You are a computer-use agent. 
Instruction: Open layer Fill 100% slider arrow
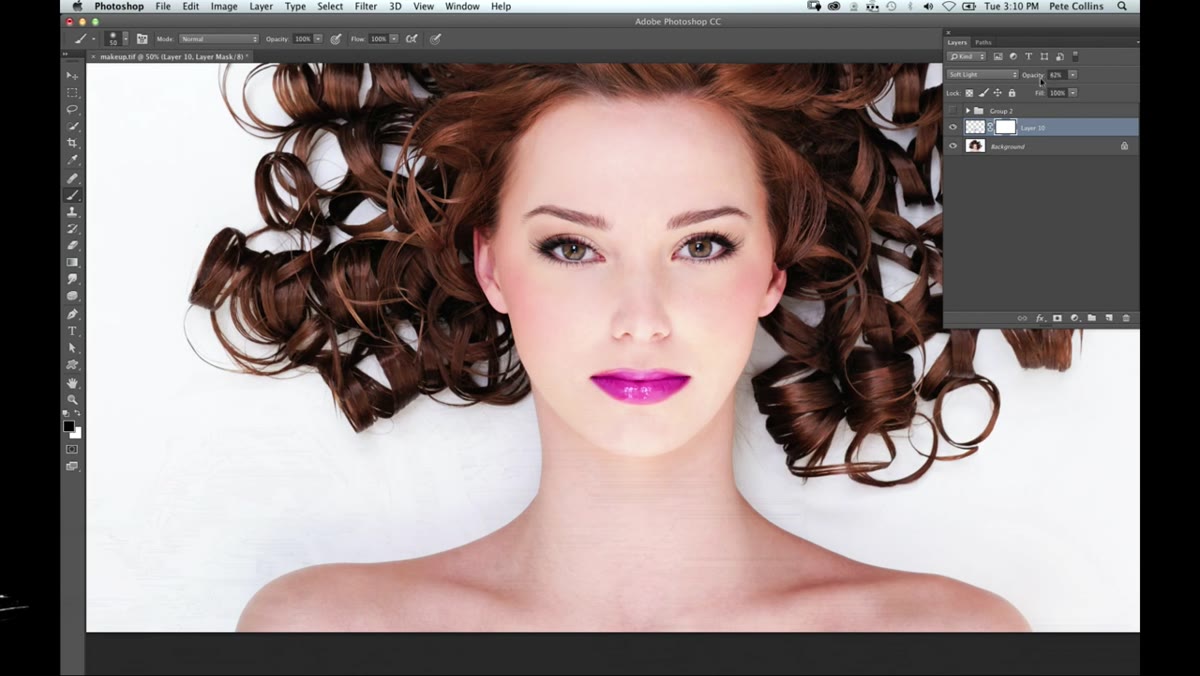coord(1073,93)
